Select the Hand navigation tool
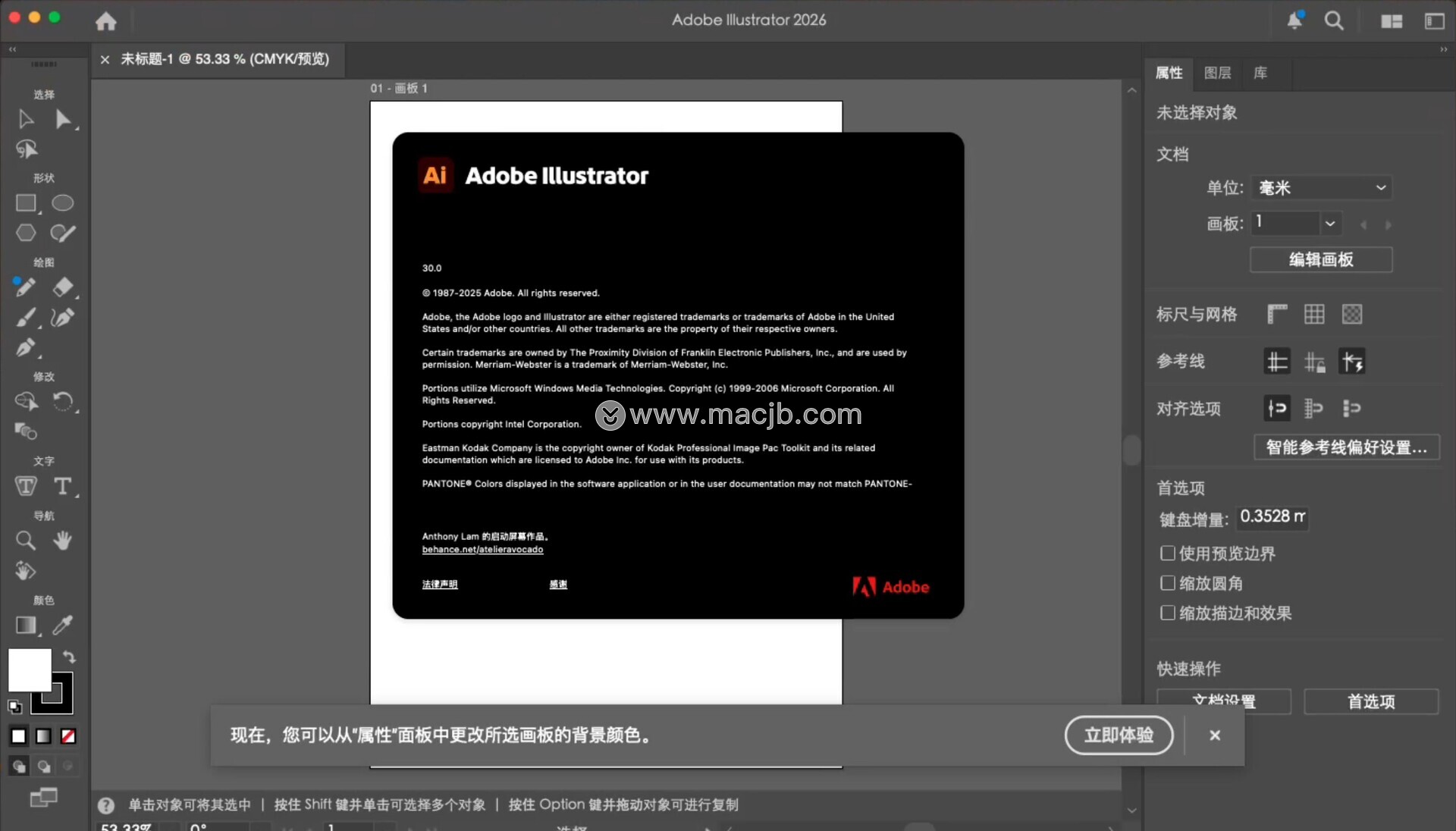The height and width of the screenshot is (831, 1456). click(62, 541)
